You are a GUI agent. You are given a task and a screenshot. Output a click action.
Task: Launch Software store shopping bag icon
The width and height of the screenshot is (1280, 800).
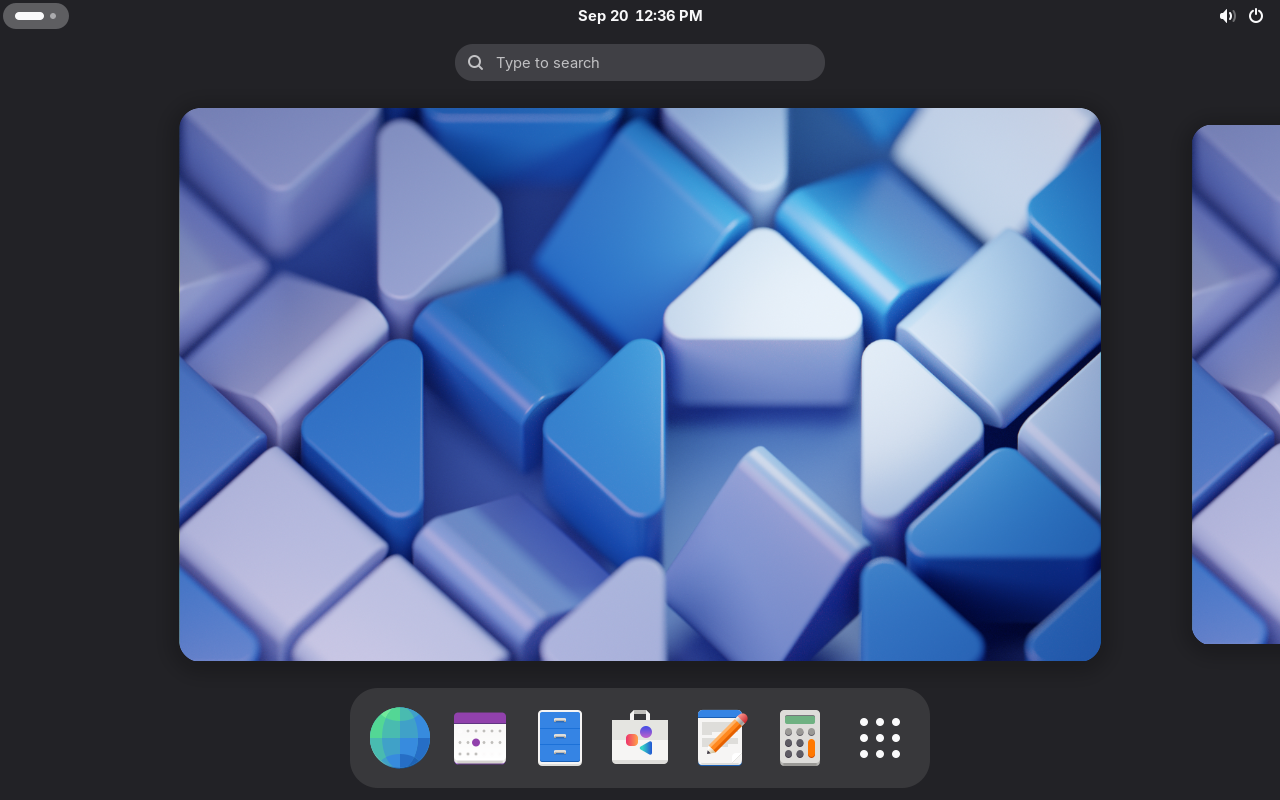point(640,738)
